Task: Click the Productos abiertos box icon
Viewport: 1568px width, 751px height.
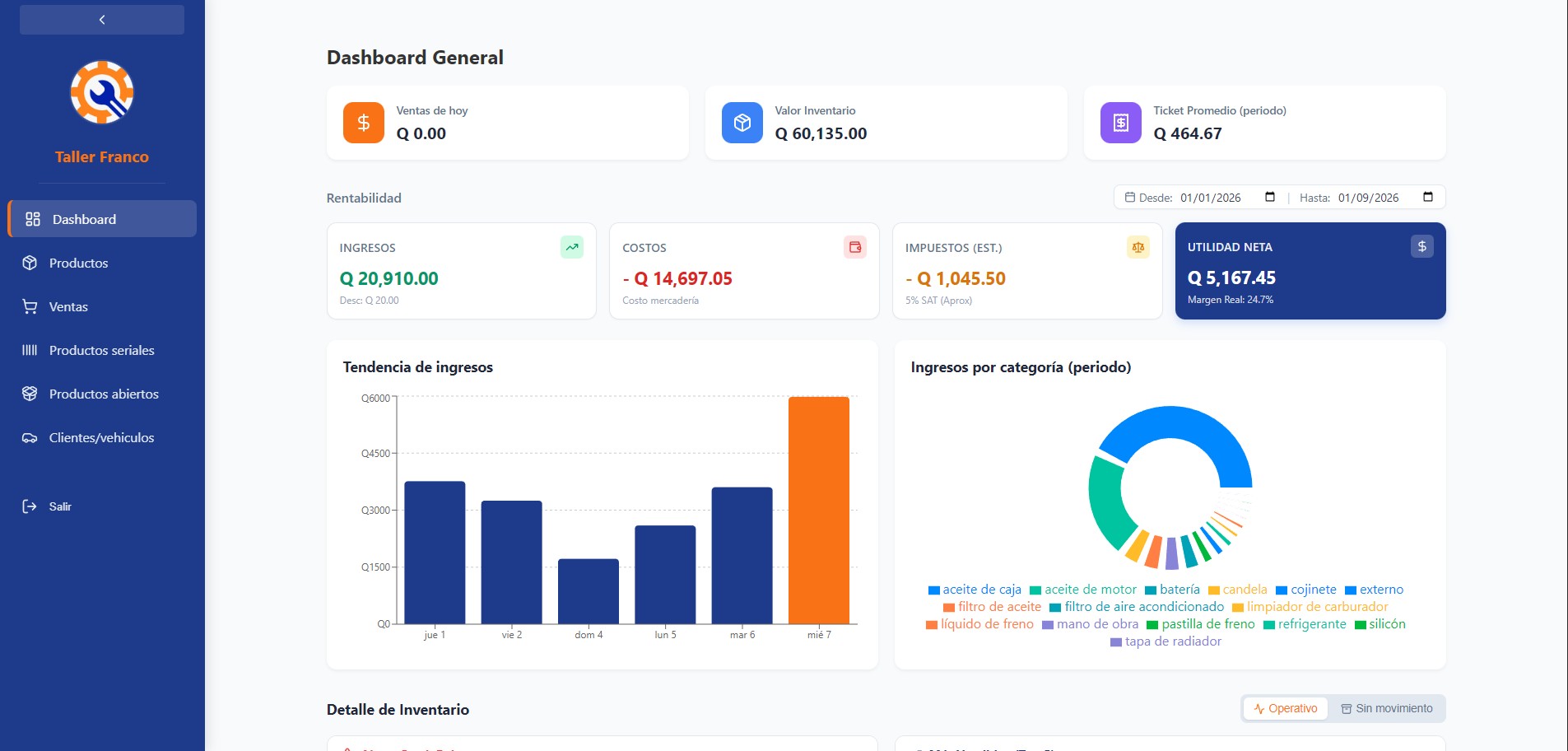Action: click(30, 394)
